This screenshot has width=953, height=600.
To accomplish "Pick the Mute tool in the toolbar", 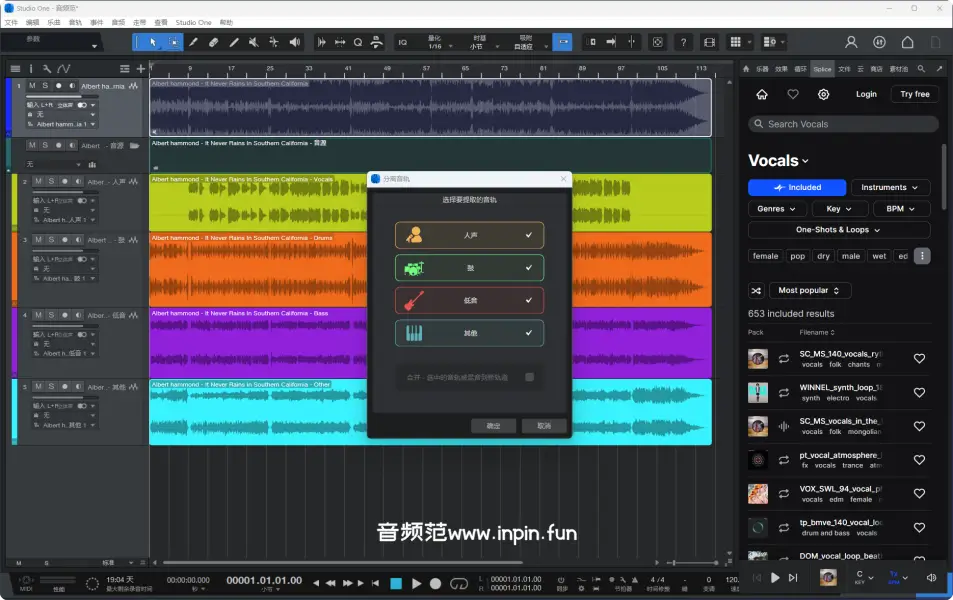I will pos(254,42).
